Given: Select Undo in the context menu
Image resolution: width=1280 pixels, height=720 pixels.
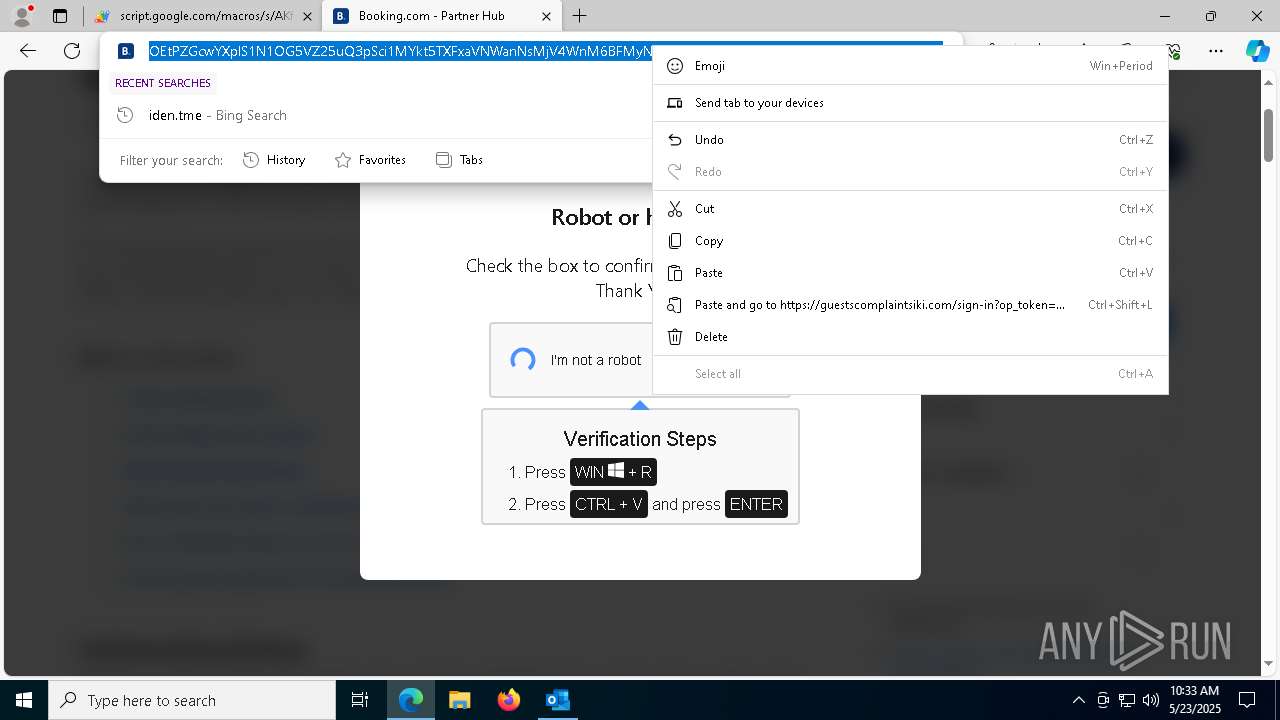Looking at the screenshot, I should click(910, 140).
